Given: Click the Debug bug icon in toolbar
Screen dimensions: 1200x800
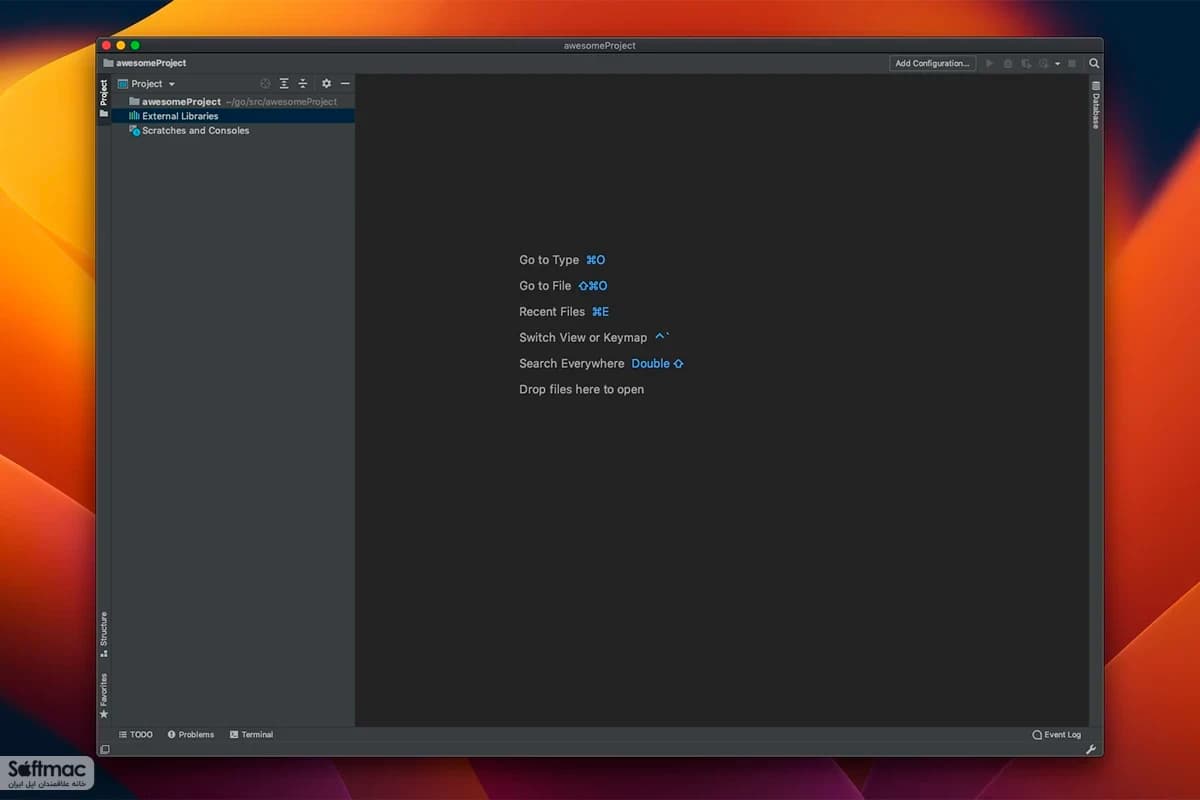Looking at the screenshot, I should [1008, 63].
